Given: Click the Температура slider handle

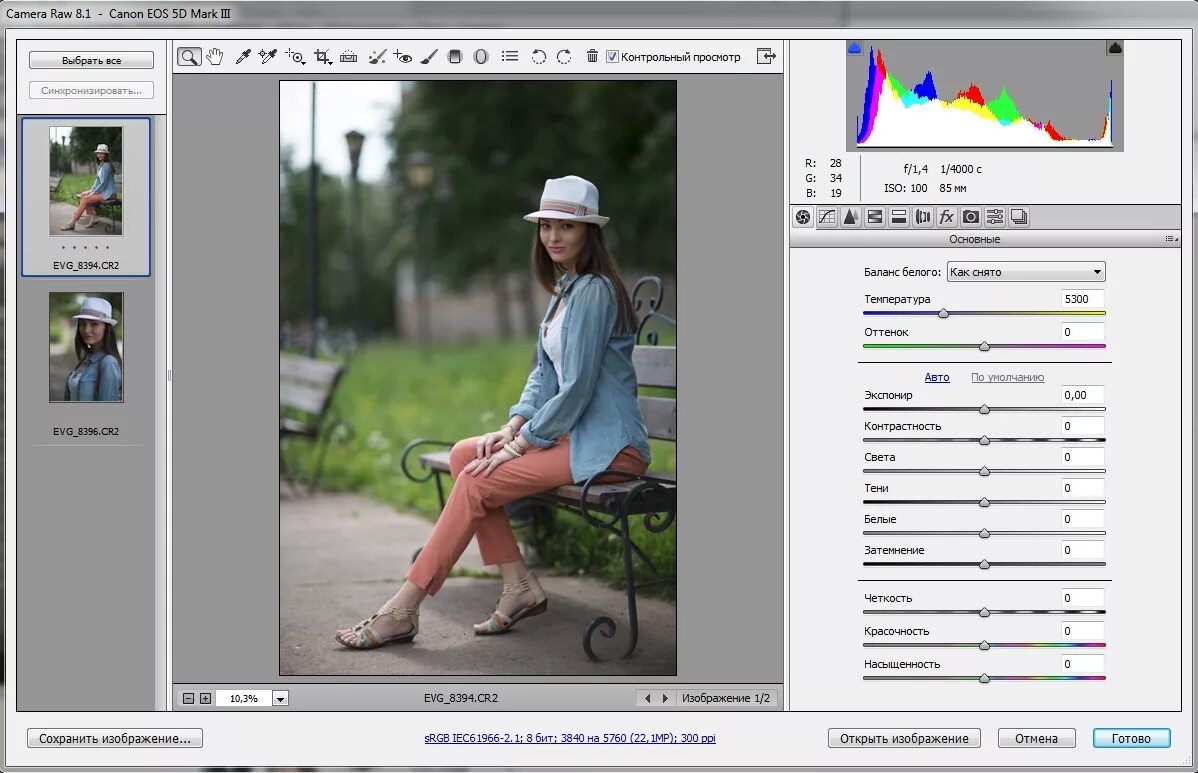Looking at the screenshot, I should [x=943, y=314].
